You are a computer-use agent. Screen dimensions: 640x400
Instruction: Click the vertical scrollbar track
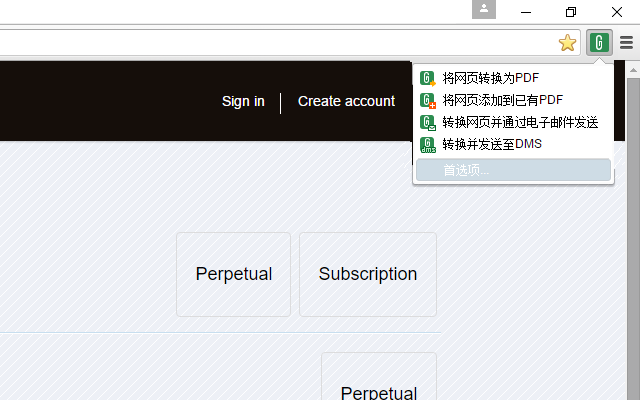633,239
